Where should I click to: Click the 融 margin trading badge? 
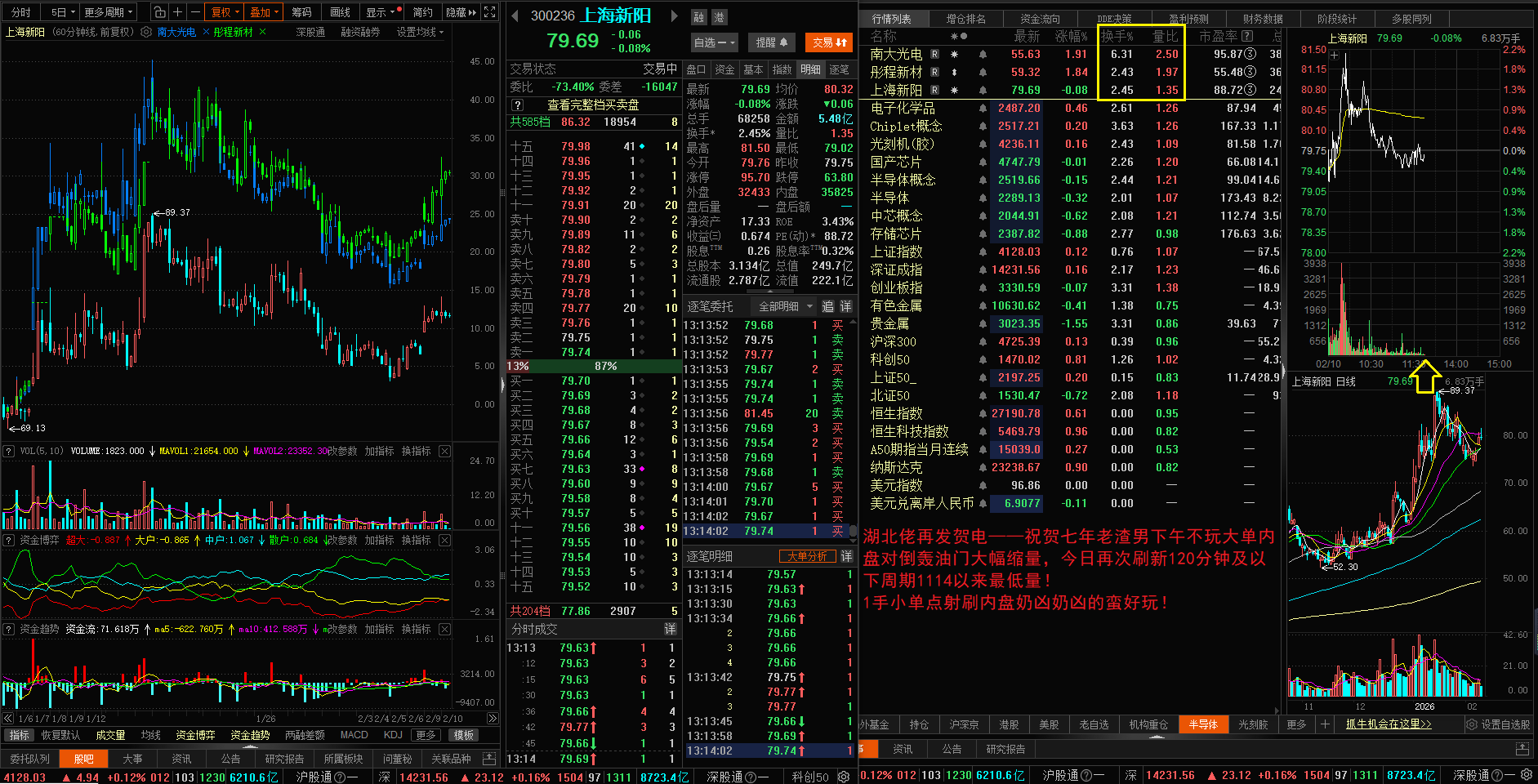tap(698, 17)
